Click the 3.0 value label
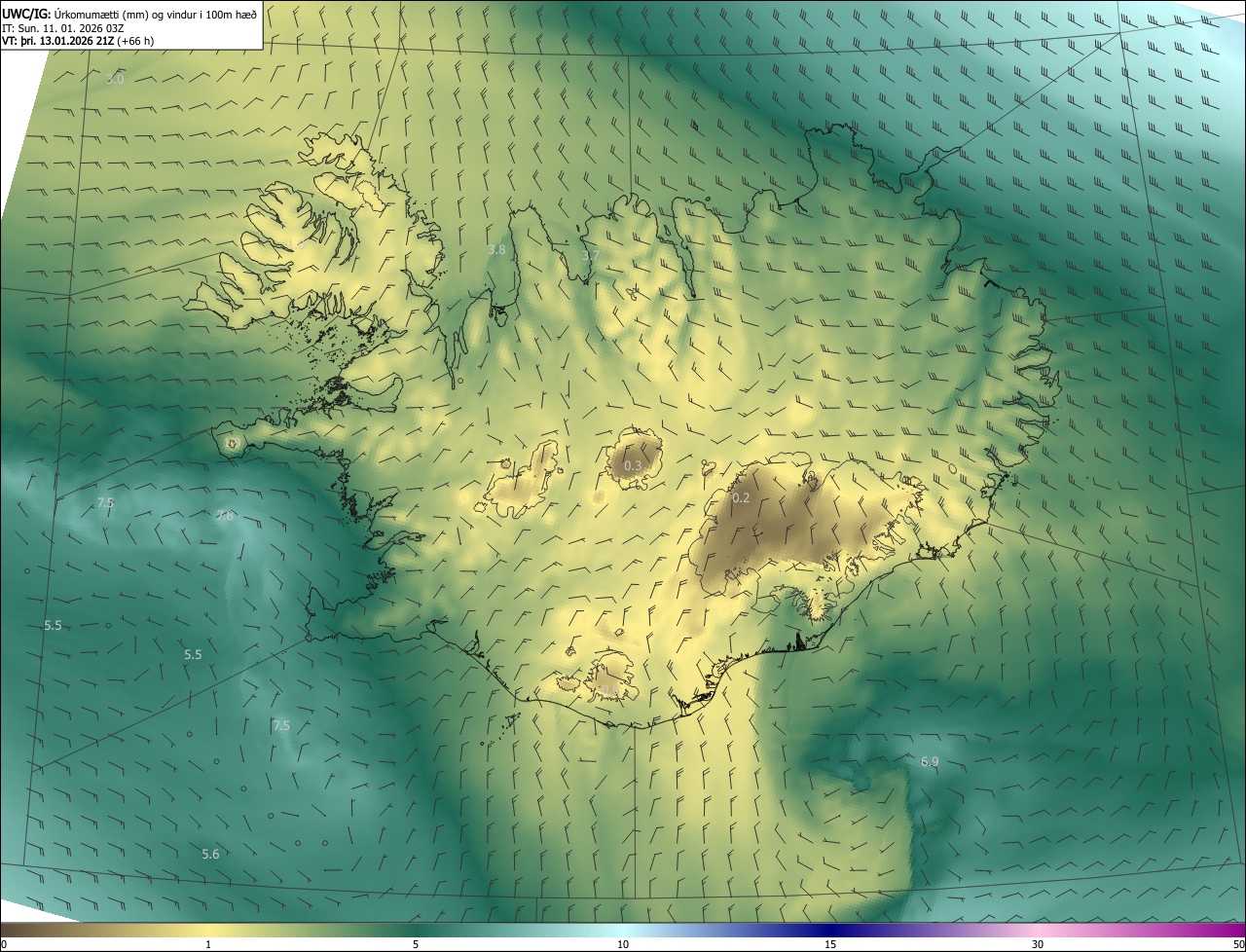This screenshot has width=1246, height=952. (x=115, y=80)
